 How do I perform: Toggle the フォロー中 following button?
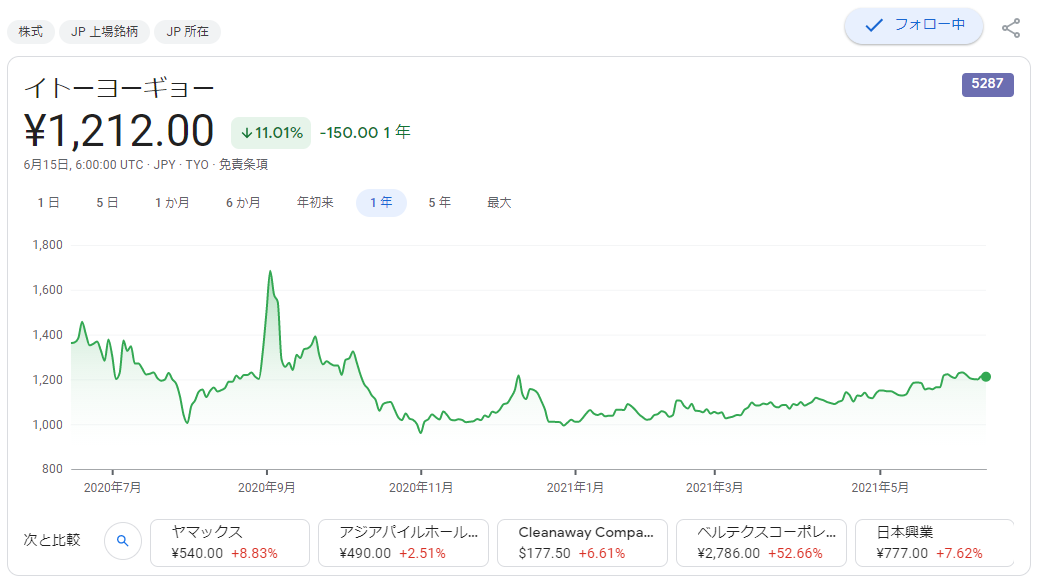[913, 26]
